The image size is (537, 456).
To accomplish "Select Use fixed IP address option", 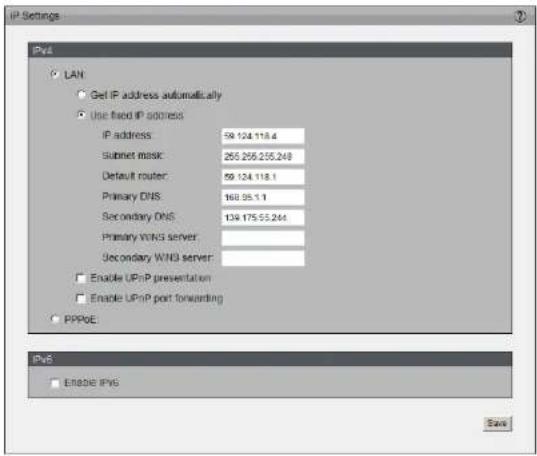I will (81, 115).
